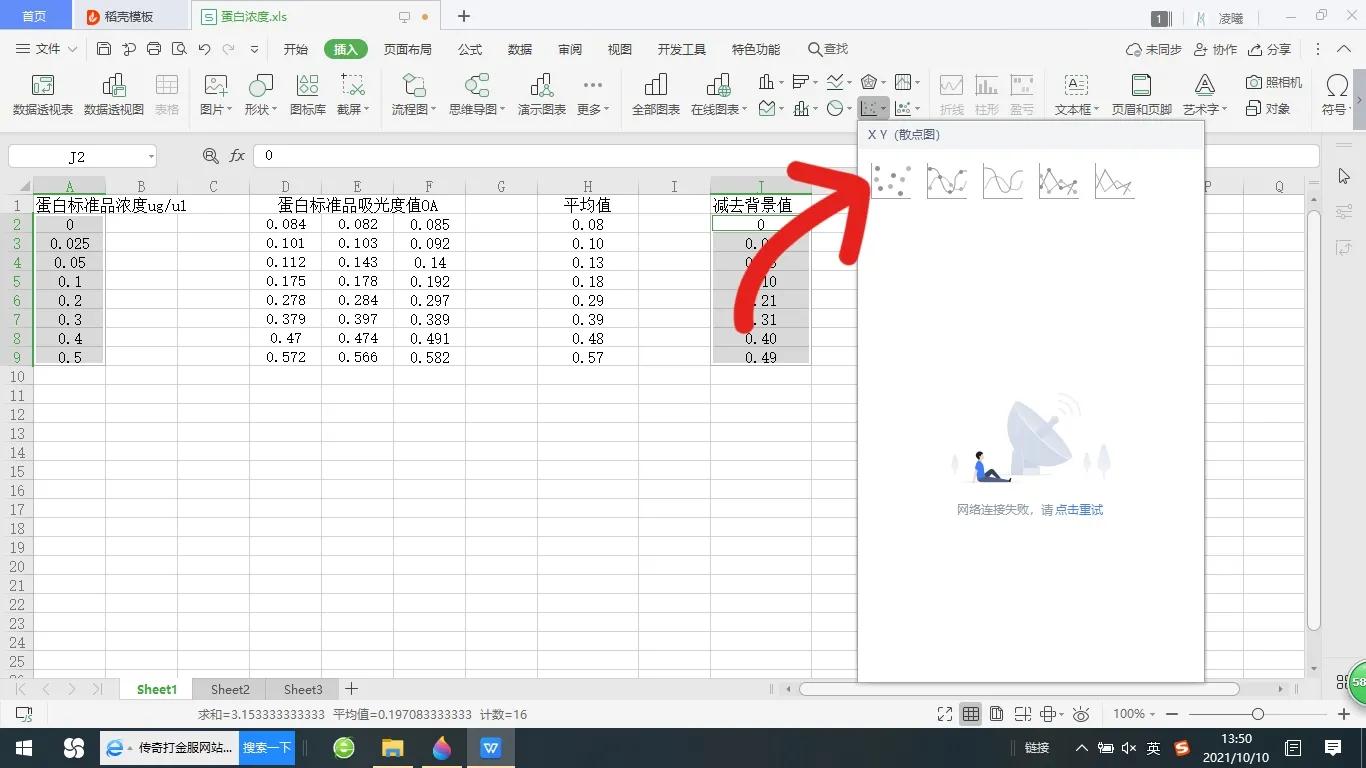Open the 在线图表 online charts dropdown
Image resolution: width=1366 pixels, height=768 pixels.
pyautogui.click(x=719, y=95)
